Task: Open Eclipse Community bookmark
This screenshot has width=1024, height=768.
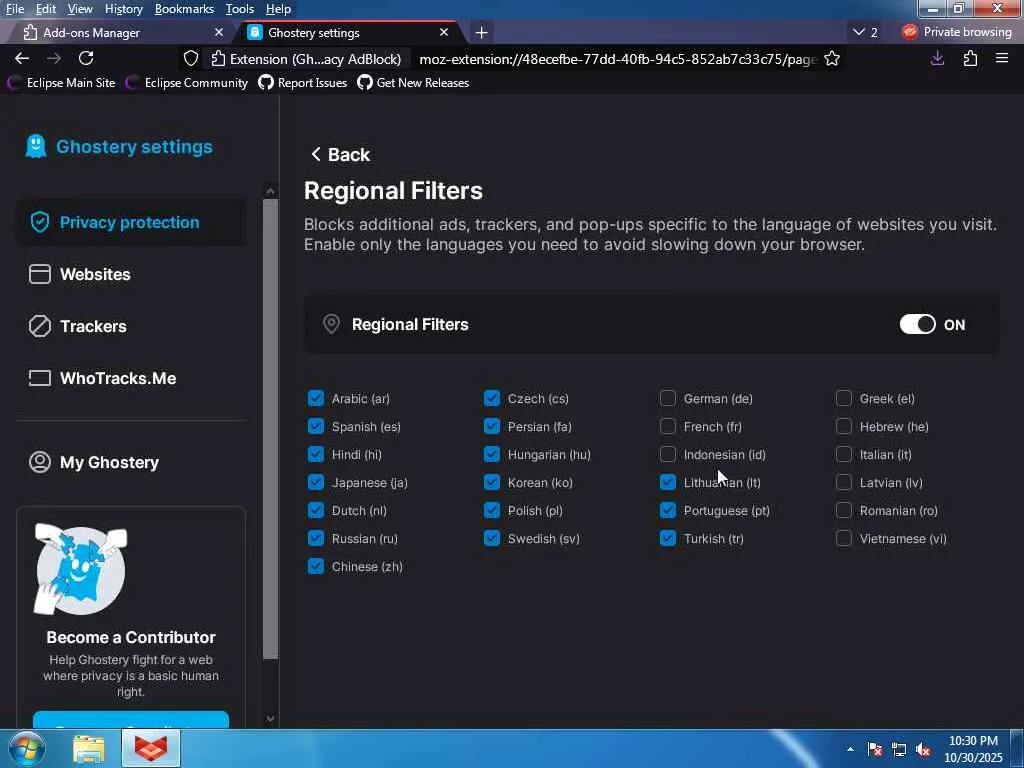Action: coord(187,83)
